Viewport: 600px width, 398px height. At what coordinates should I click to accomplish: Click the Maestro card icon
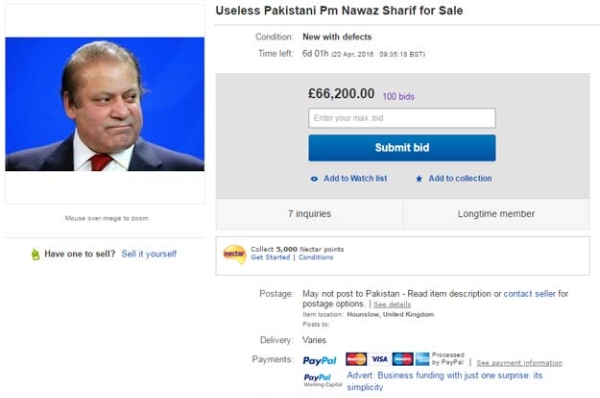point(403,359)
